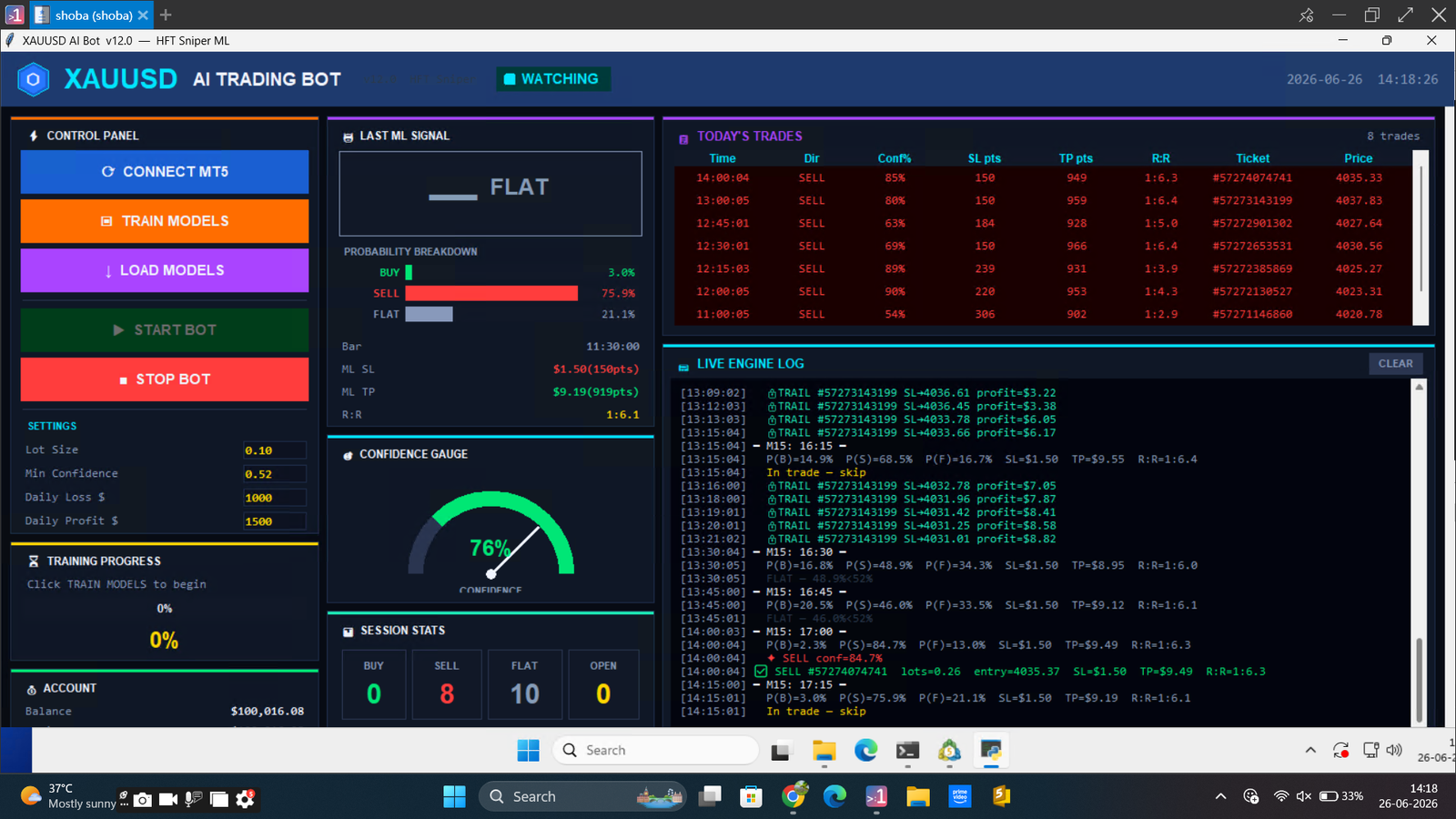Click the Live Engine Log panel icon
Screen dimensions: 1456x819
pyautogui.click(x=683, y=367)
